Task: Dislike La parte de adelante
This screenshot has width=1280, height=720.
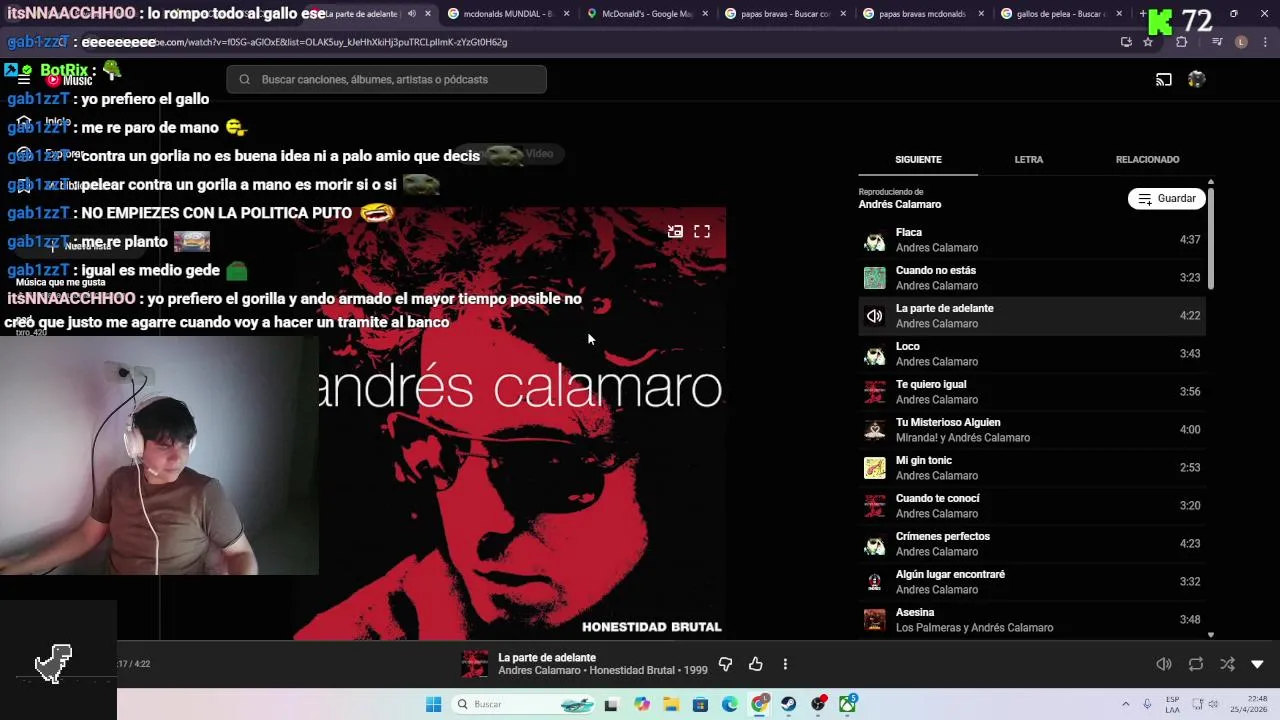Action: coord(725,664)
